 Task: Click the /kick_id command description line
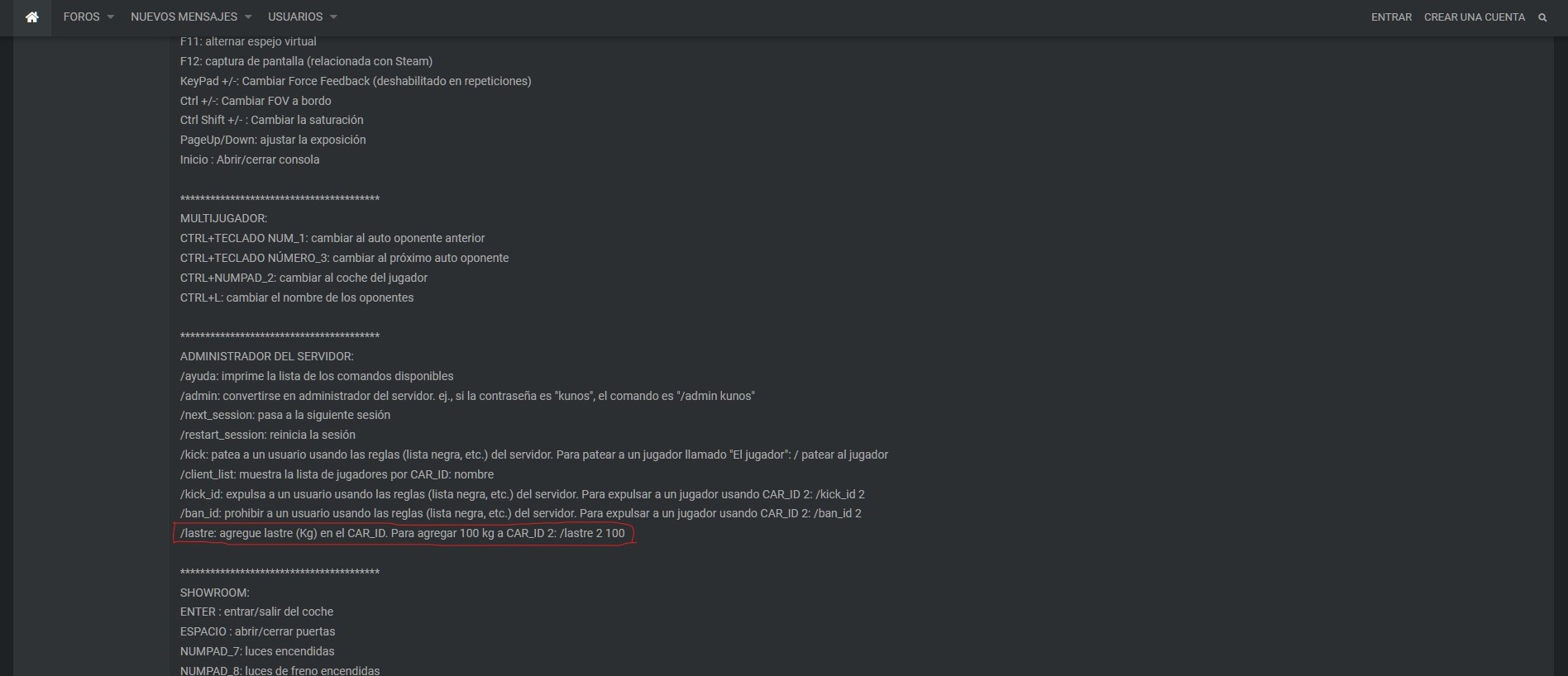click(x=522, y=494)
